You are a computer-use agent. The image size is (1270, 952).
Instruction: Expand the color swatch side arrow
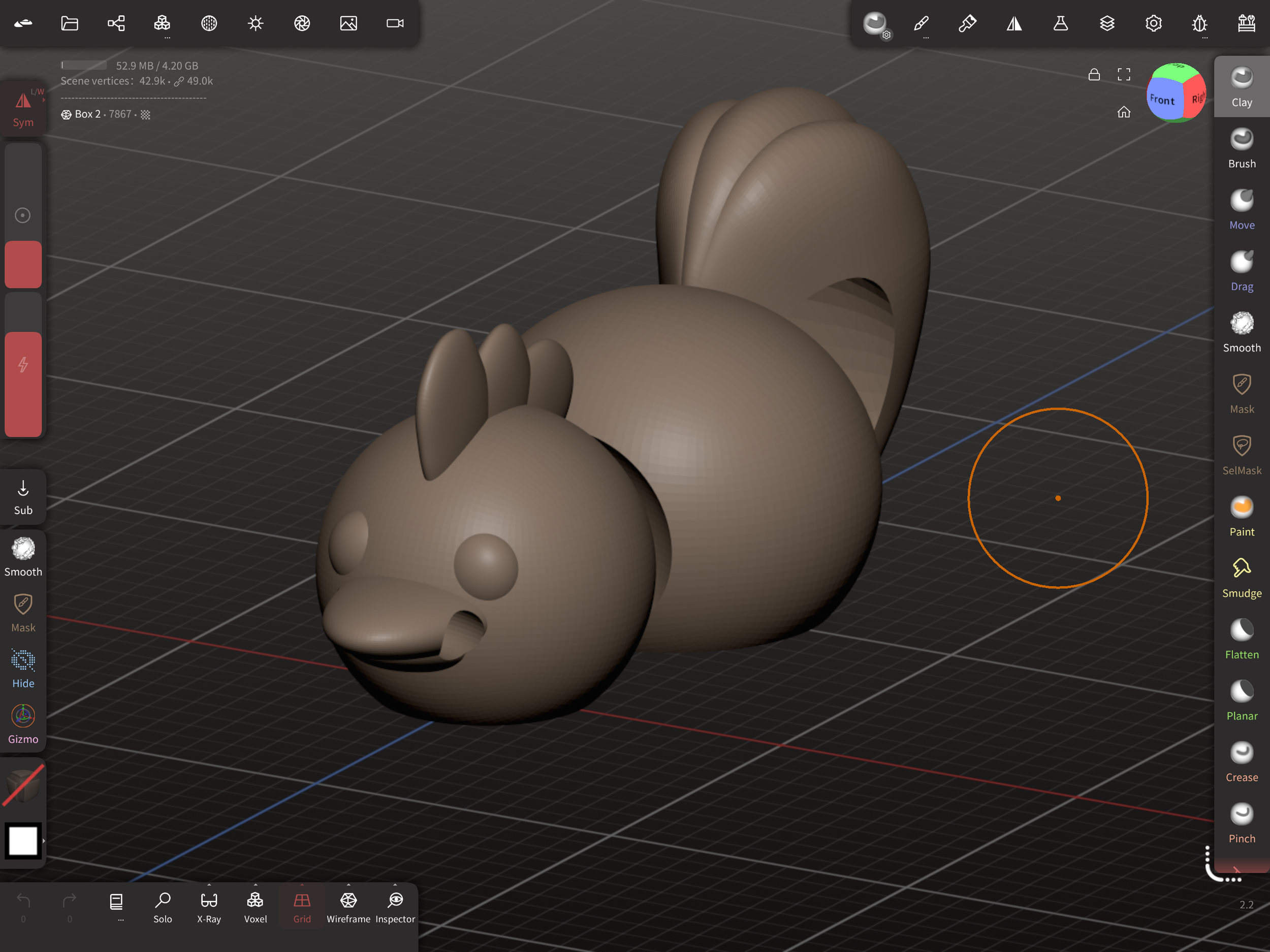point(44,841)
